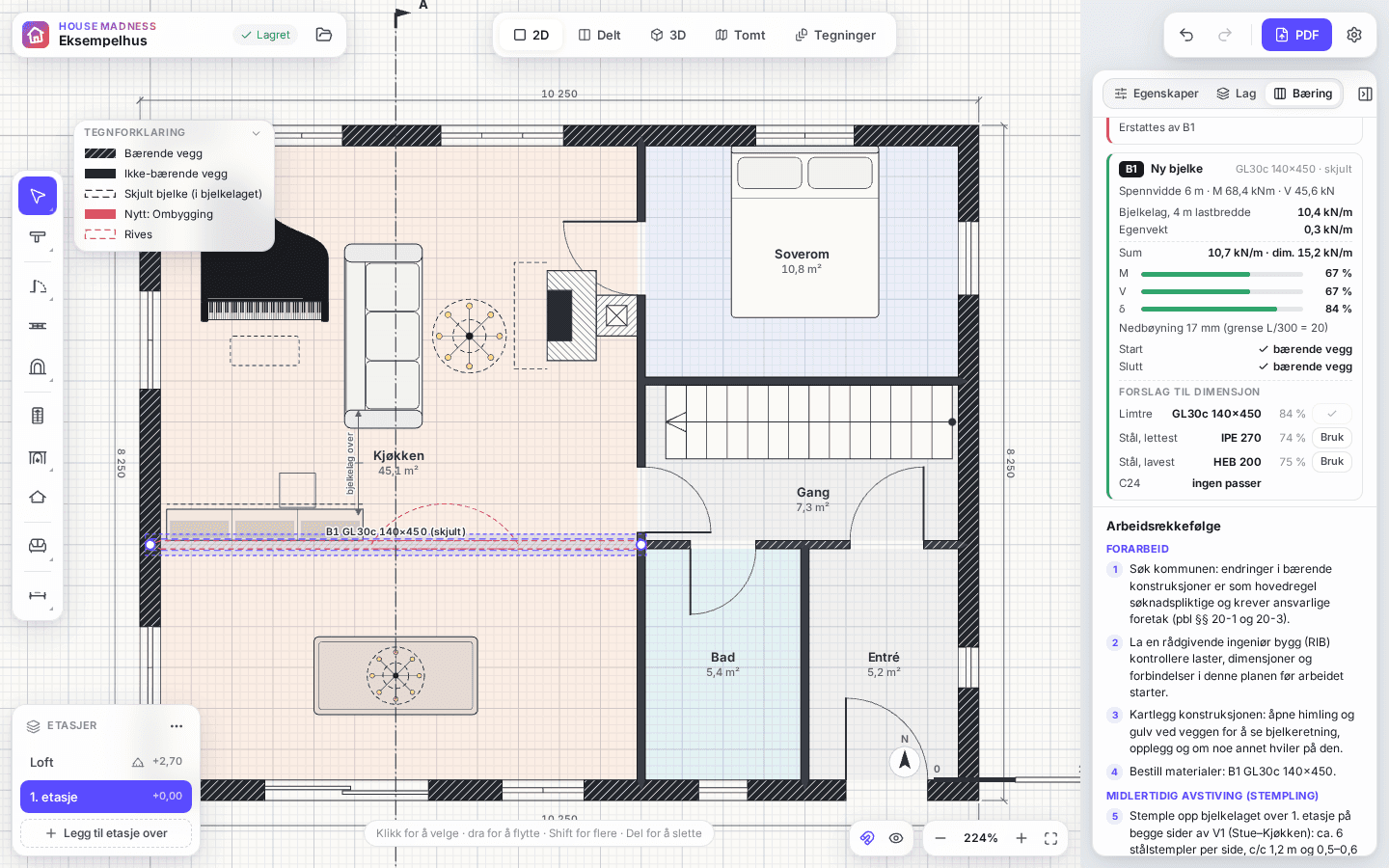Click the north compass indicator
This screenshot has width=1389, height=868.
pyautogui.click(x=905, y=760)
